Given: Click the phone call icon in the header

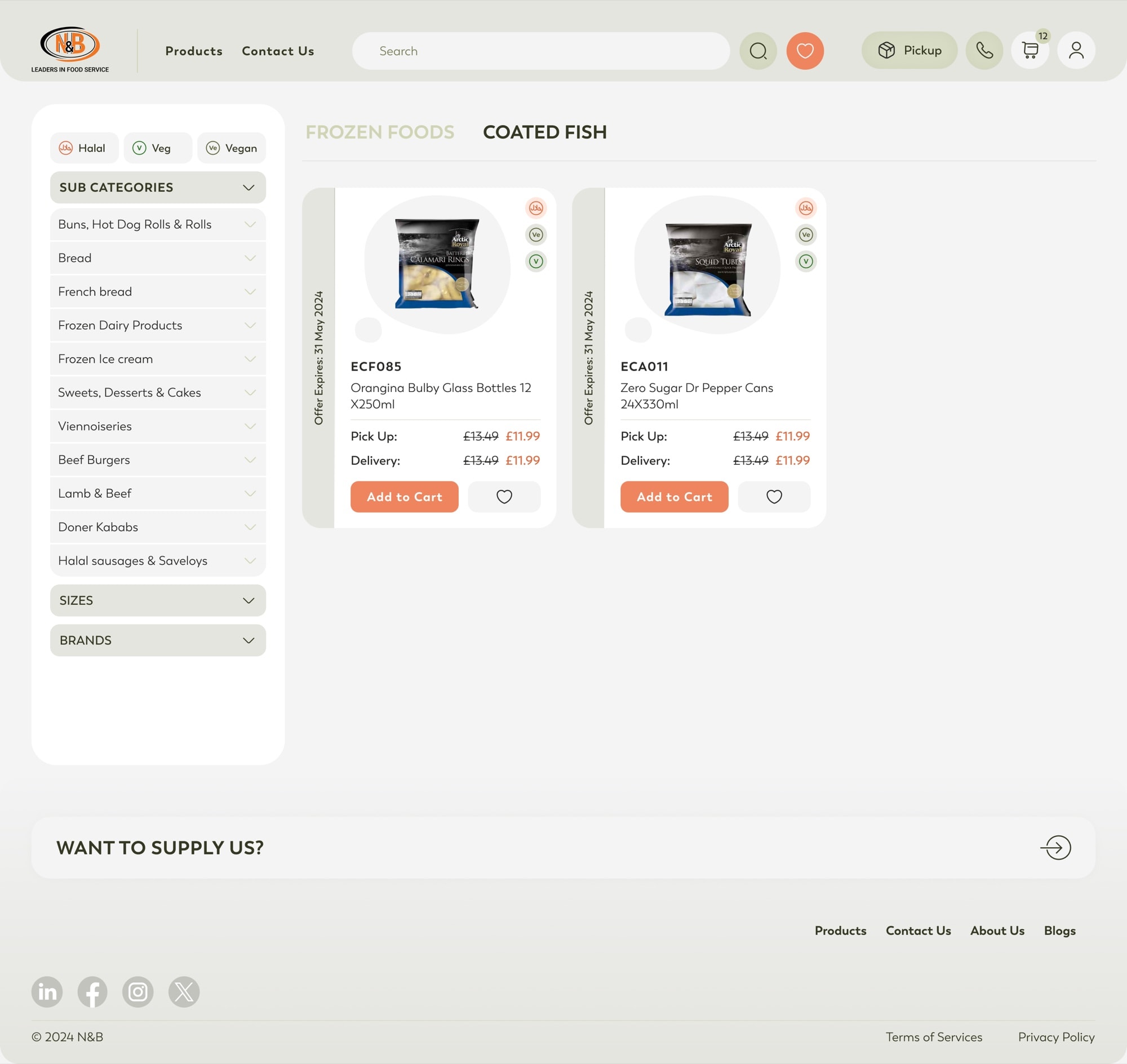Looking at the screenshot, I should click(x=984, y=51).
